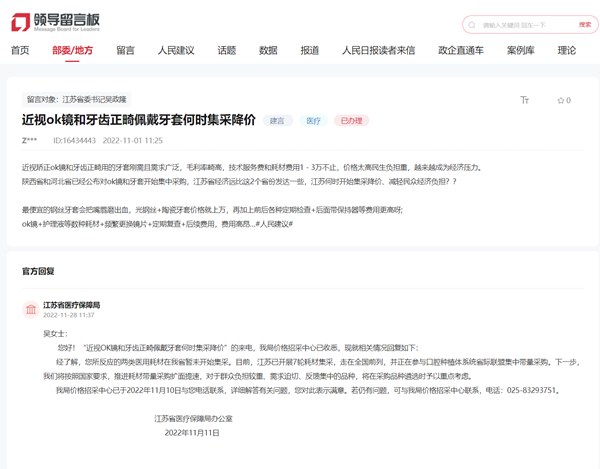Click the red 搜索 button
600x469 pixels.
coord(585,25)
